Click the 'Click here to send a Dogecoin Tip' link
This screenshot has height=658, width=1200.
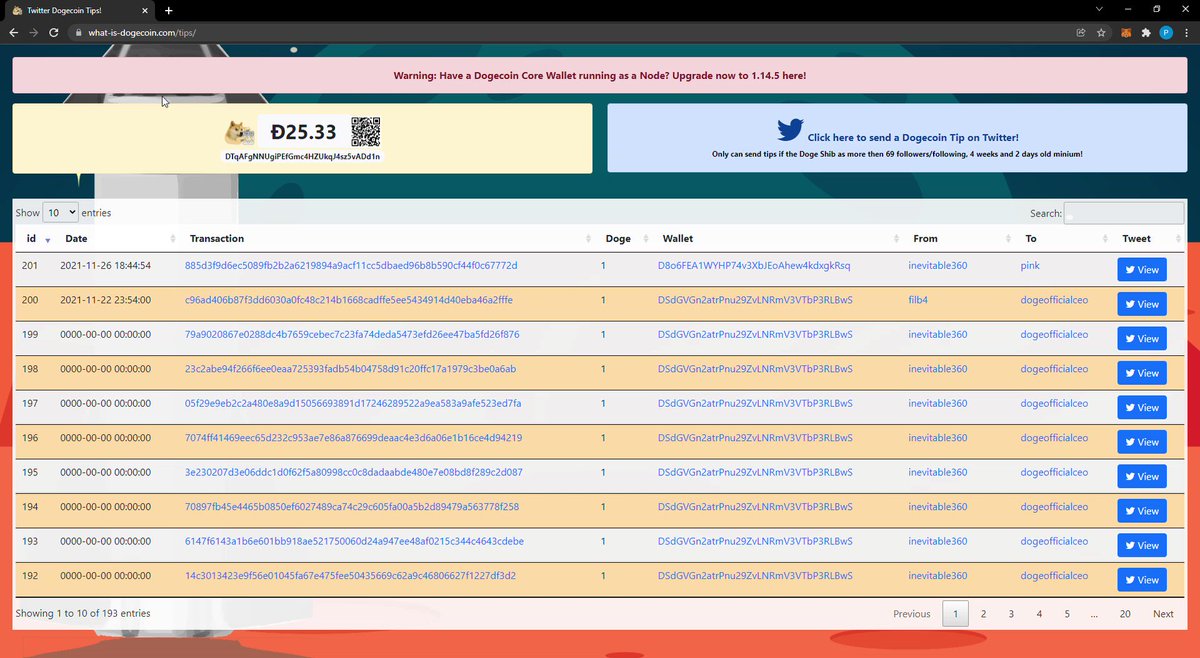[x=913, y=137]
